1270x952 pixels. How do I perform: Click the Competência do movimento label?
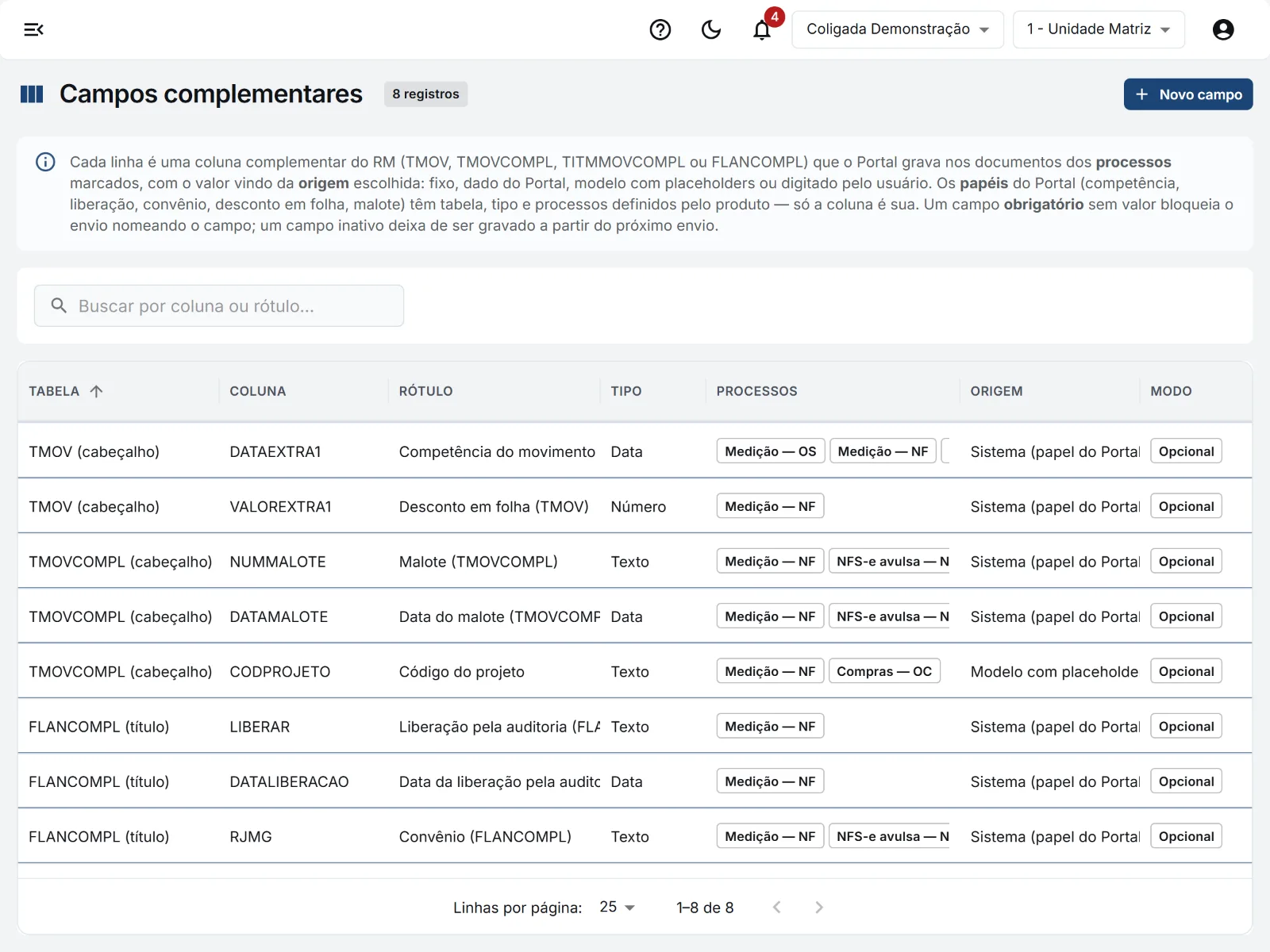(x=497, y=451)
